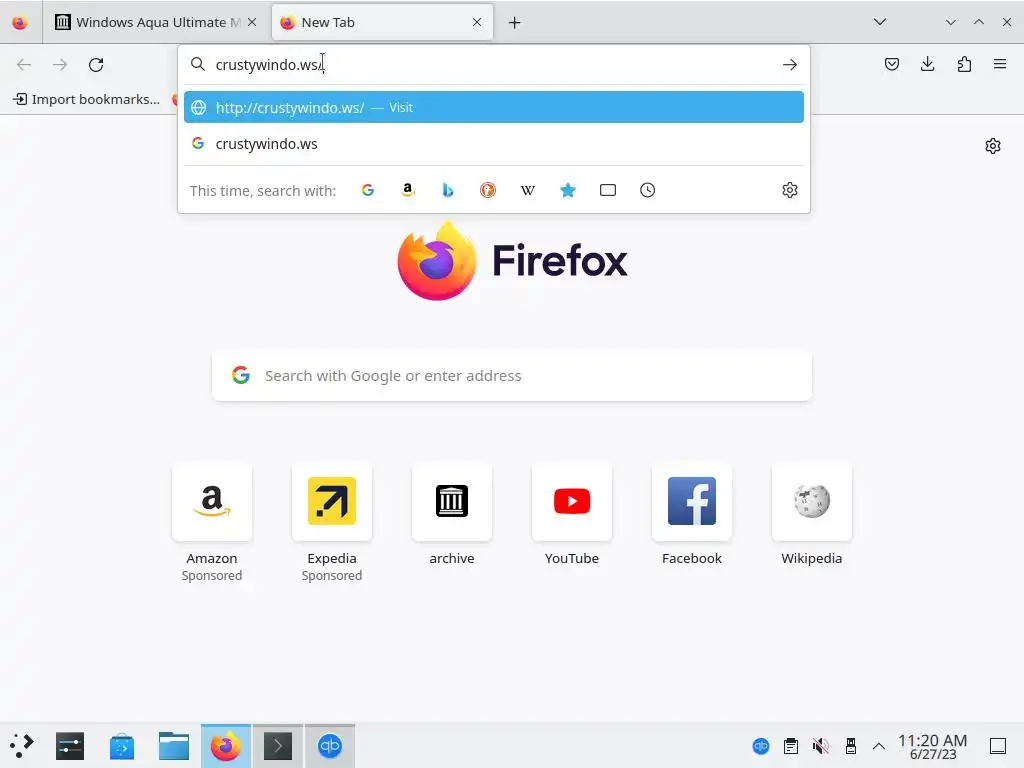Visit http://crustywindo.ws/ suggestion
Viewport: 1024px width, 768px height.
click(x=494, y=107)
